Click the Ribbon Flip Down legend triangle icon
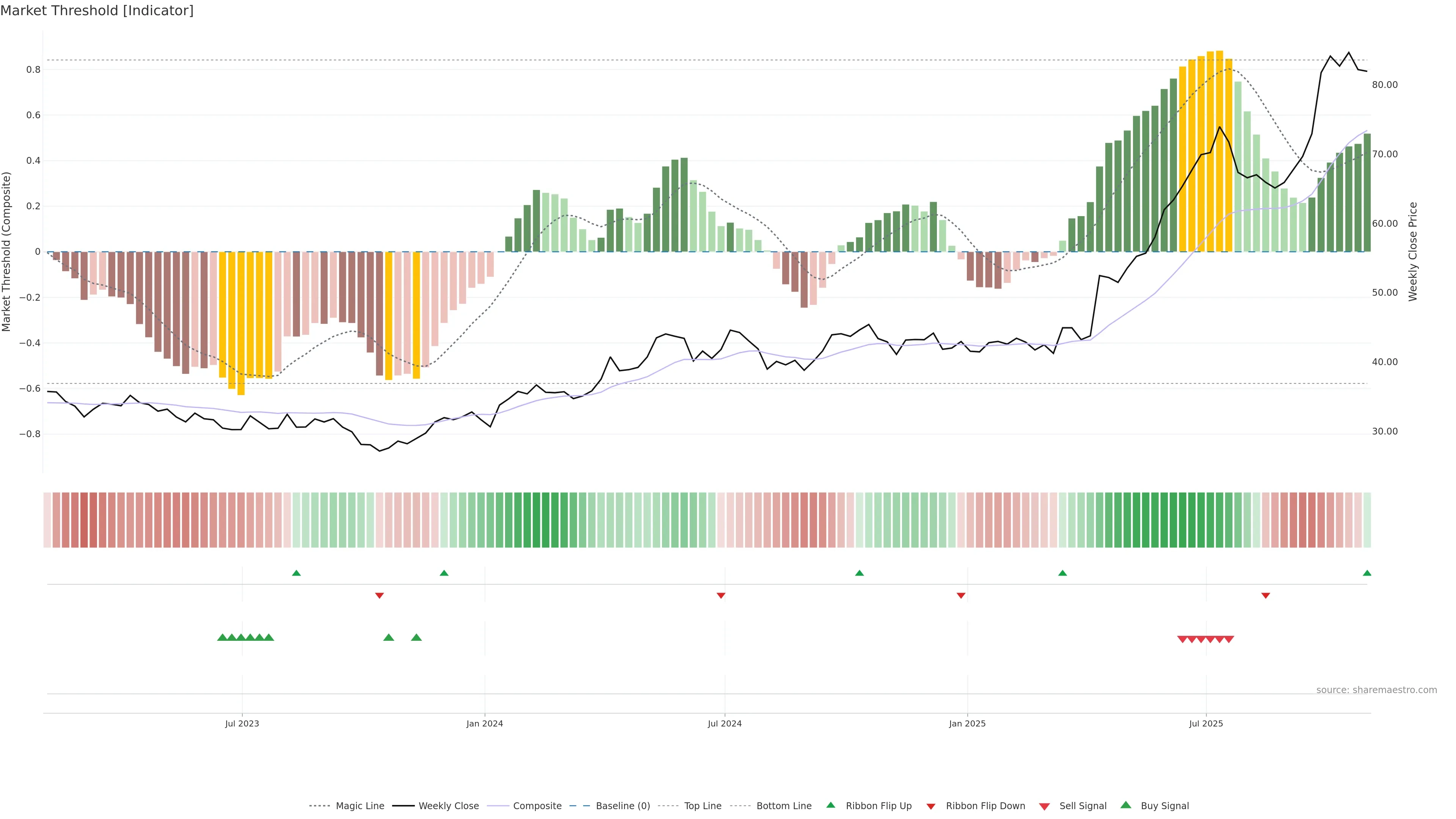The height and width of the screenshot is (819, 1456). coord(930,806)
